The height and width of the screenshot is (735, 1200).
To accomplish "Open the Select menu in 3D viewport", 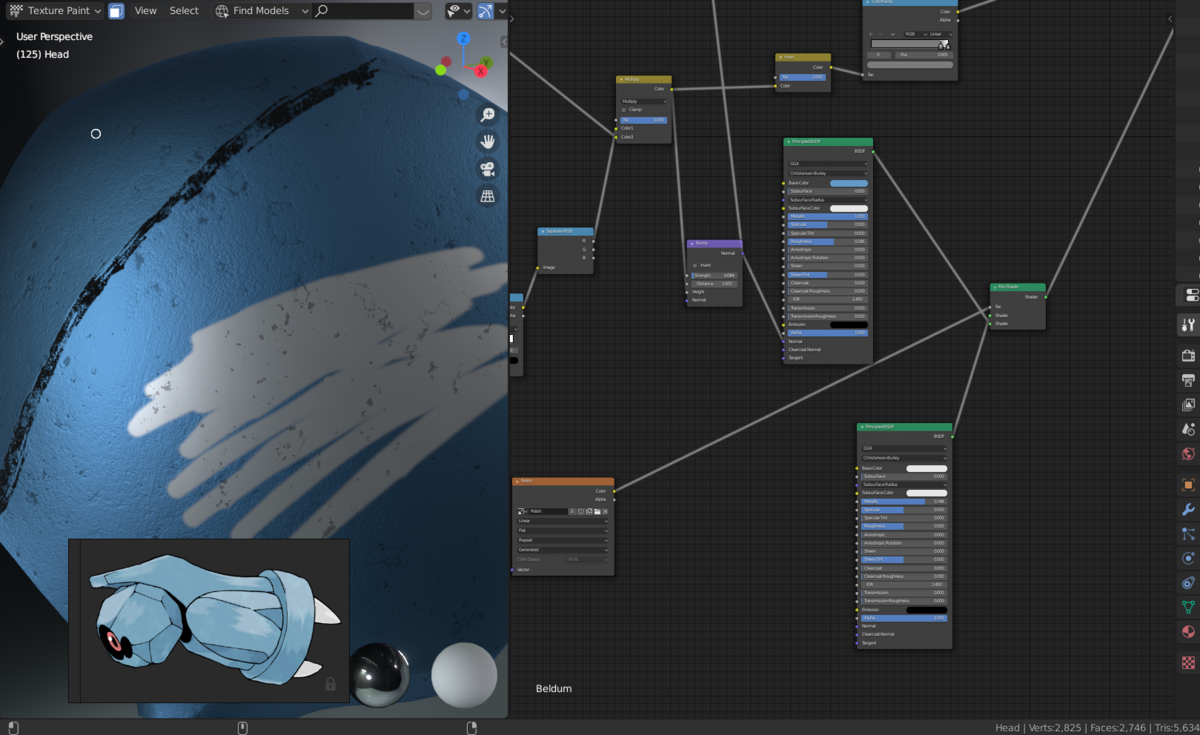I will pos(184,11).
